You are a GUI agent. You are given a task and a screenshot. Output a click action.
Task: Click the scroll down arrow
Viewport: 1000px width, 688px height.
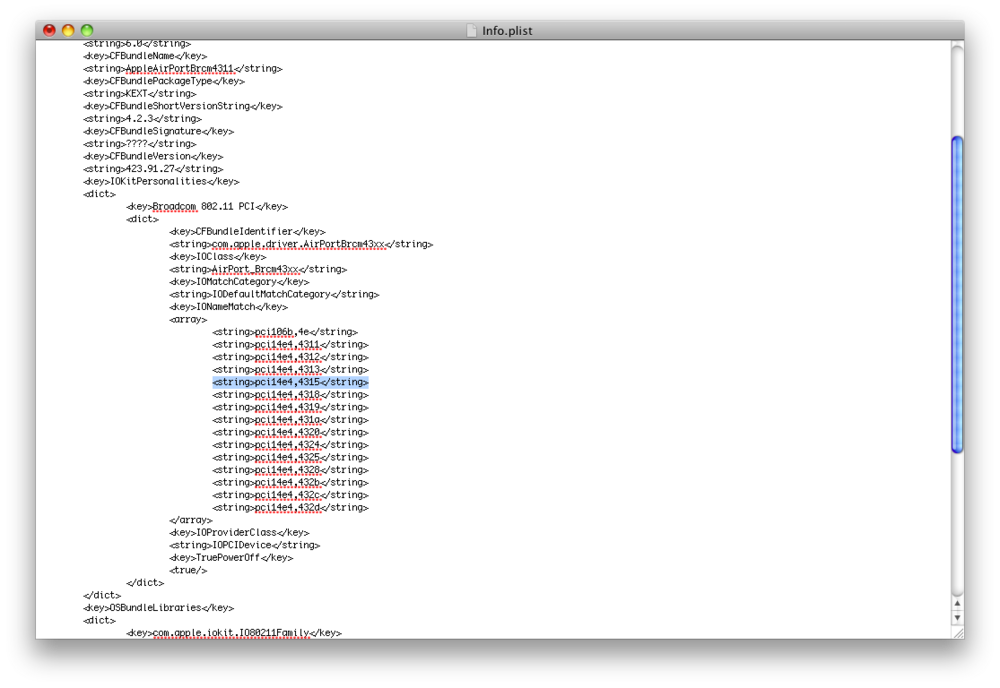957,618
